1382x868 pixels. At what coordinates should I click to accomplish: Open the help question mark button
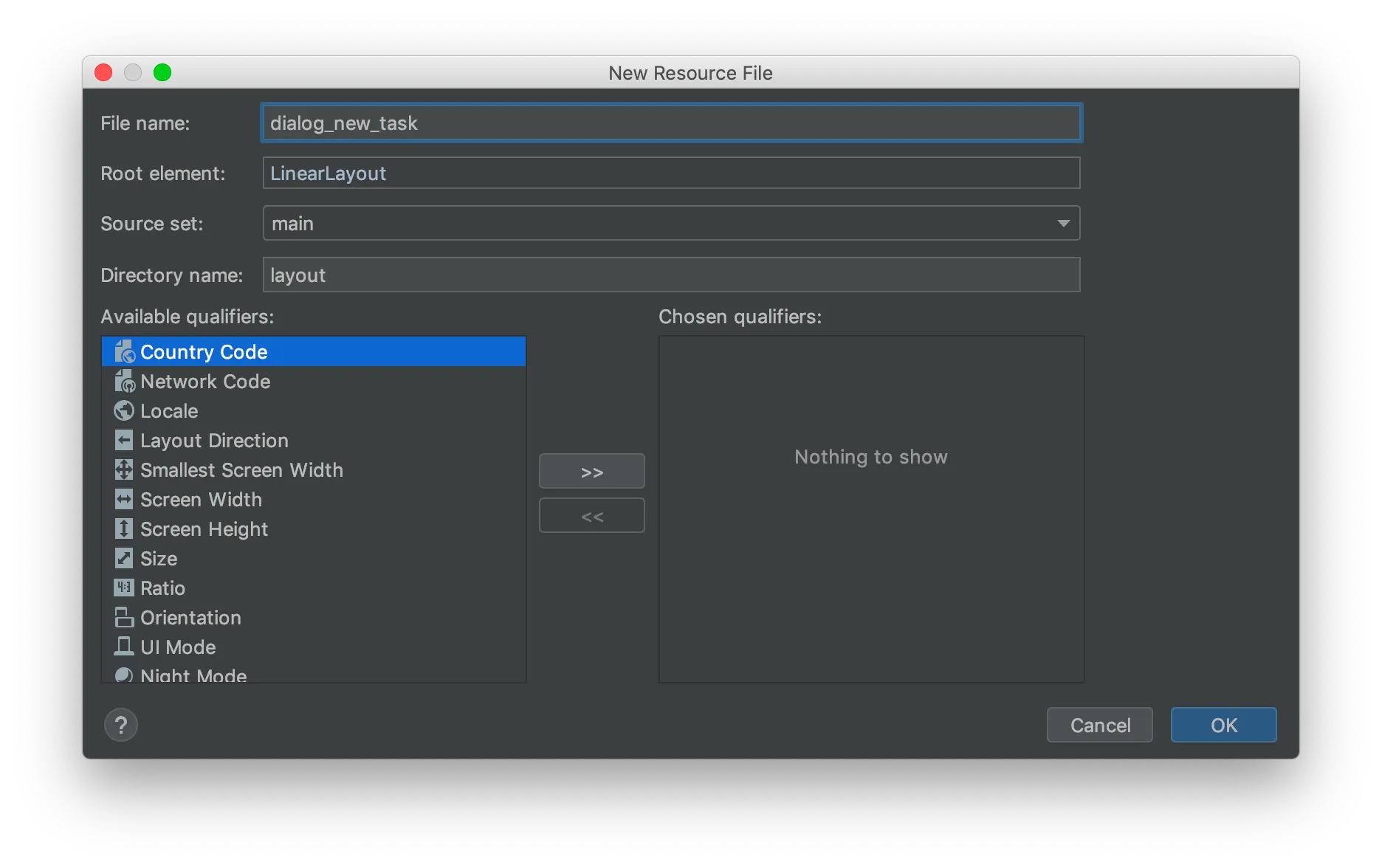[x=121, y=726]
